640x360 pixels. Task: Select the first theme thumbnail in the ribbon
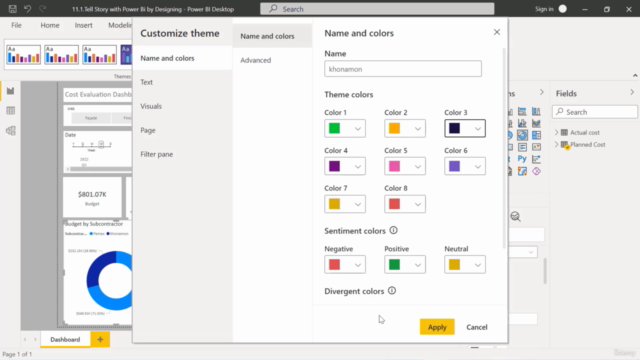(23, 55)
